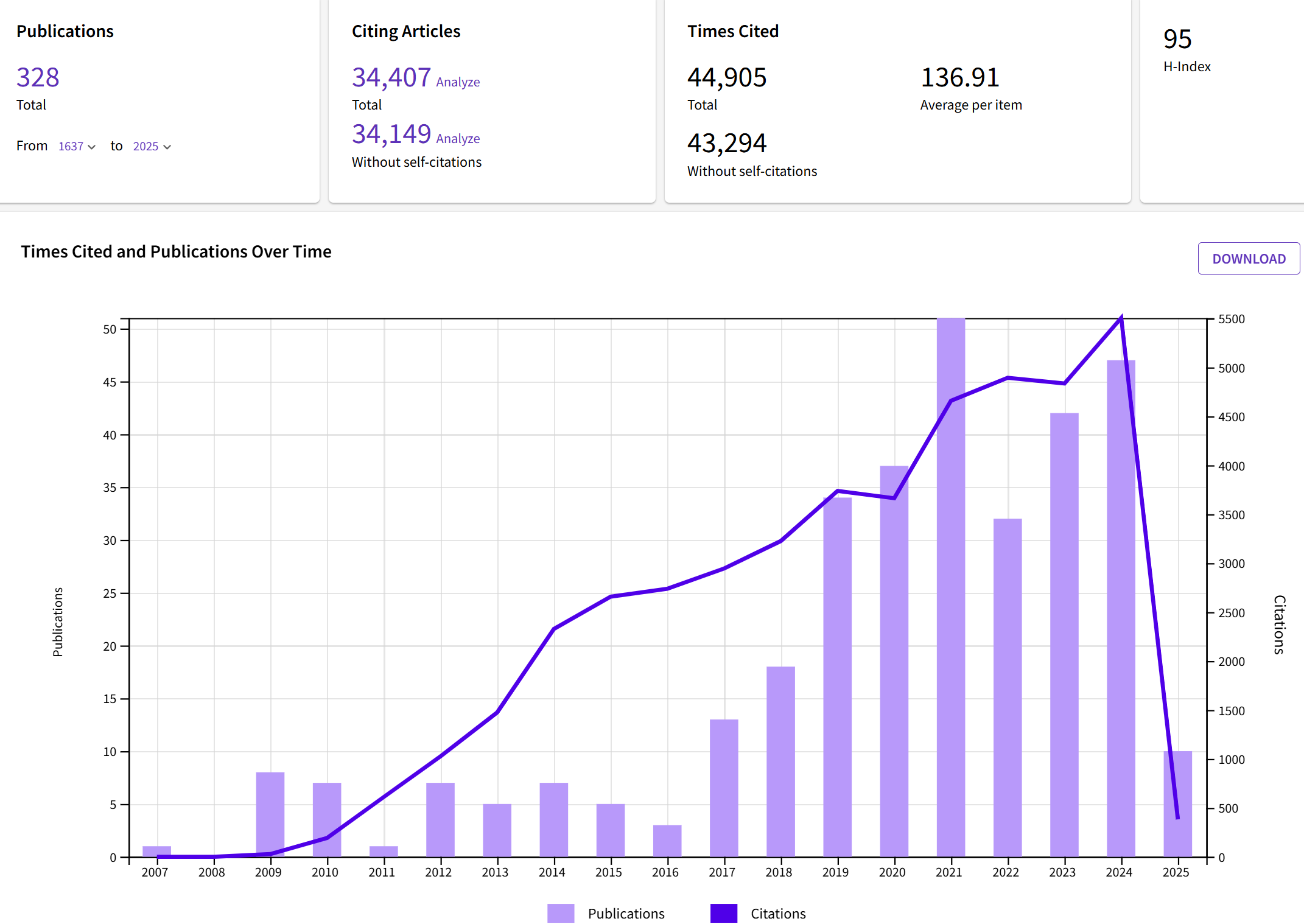Click the Citing Articles heading
The height and width of the screenshot is (924, 1304).
click(406, 31)
